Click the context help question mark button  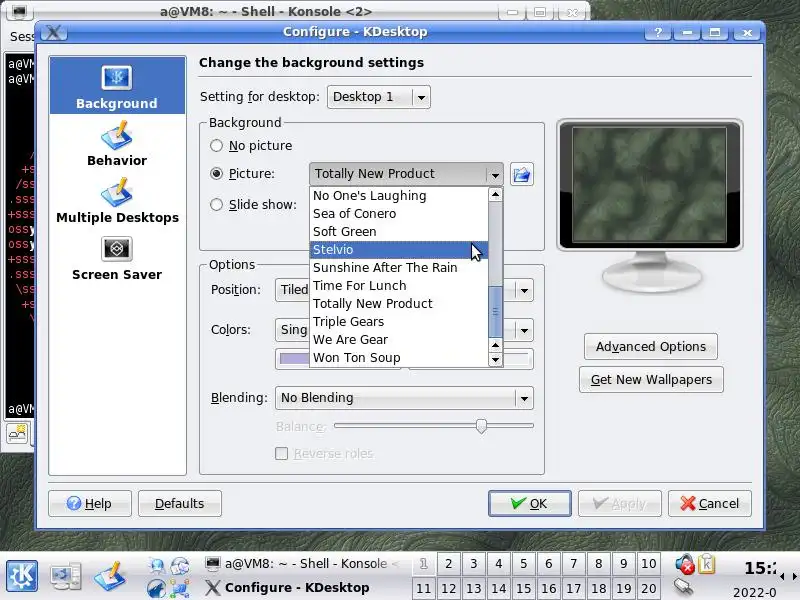(x=658, y=33)
